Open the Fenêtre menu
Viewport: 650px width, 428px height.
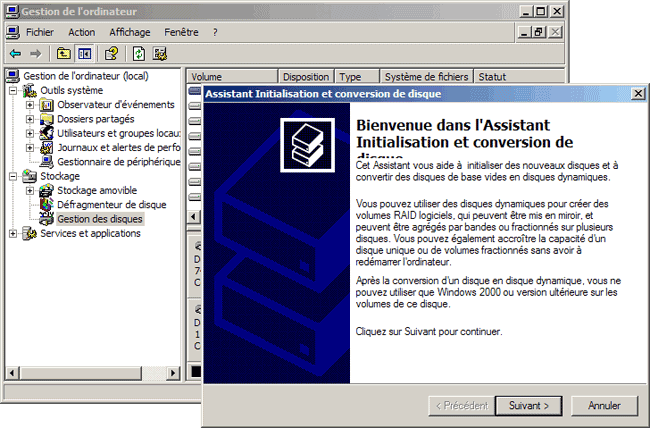point(181,32)
